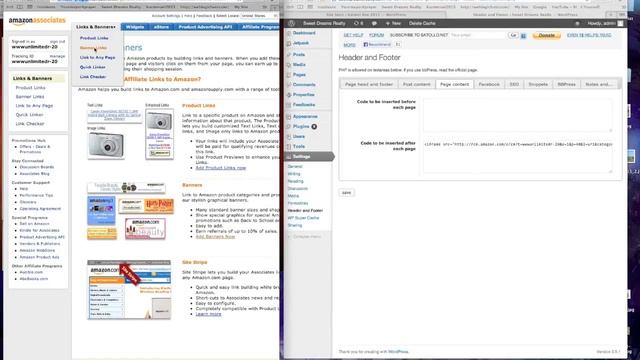Open the Snippets tab
Viewport: 640px width, 360px height.
pyautogui.click(x=538, y=84)
